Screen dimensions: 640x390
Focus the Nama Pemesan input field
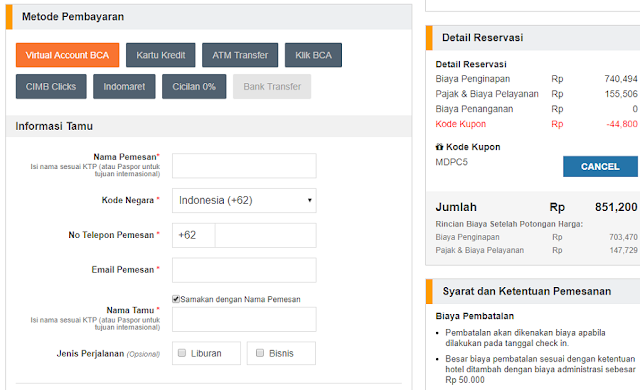pos(244,166)
